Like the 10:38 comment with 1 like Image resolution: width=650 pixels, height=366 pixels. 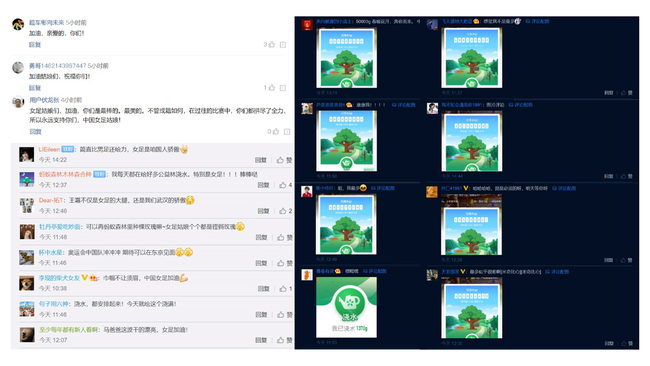coord(283,288)
